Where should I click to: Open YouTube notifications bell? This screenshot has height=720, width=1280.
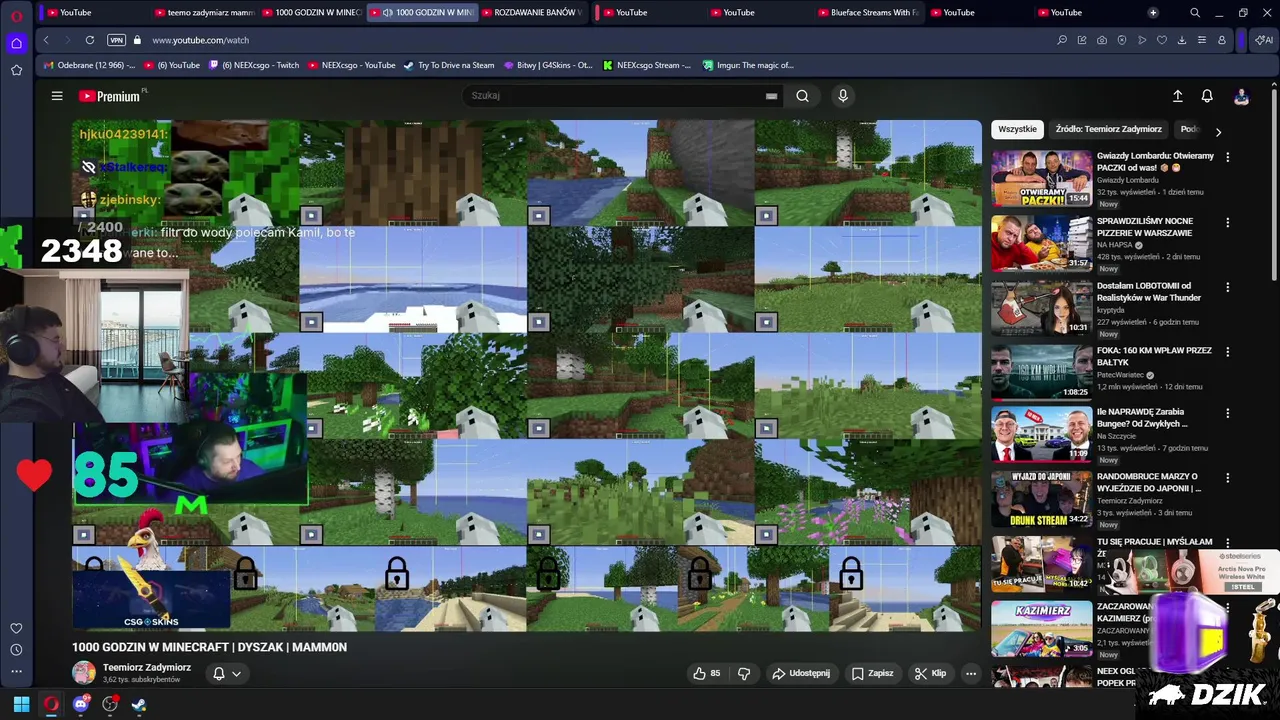[x=1207, y=96]
